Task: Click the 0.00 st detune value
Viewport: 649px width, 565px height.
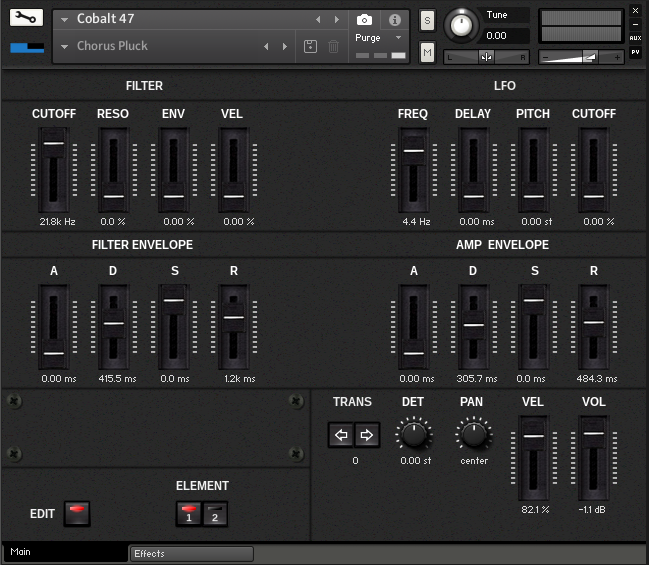Action: point(416,461)
